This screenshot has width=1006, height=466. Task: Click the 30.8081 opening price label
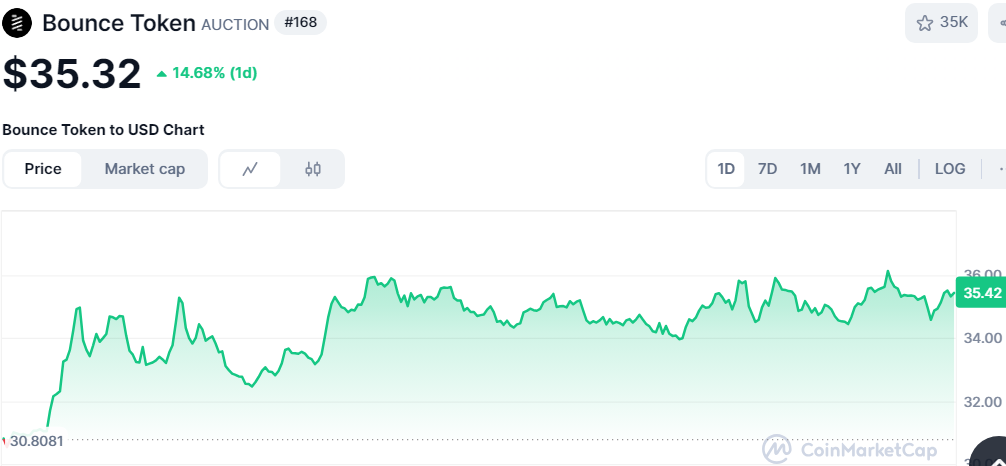[x=37, y=441]
